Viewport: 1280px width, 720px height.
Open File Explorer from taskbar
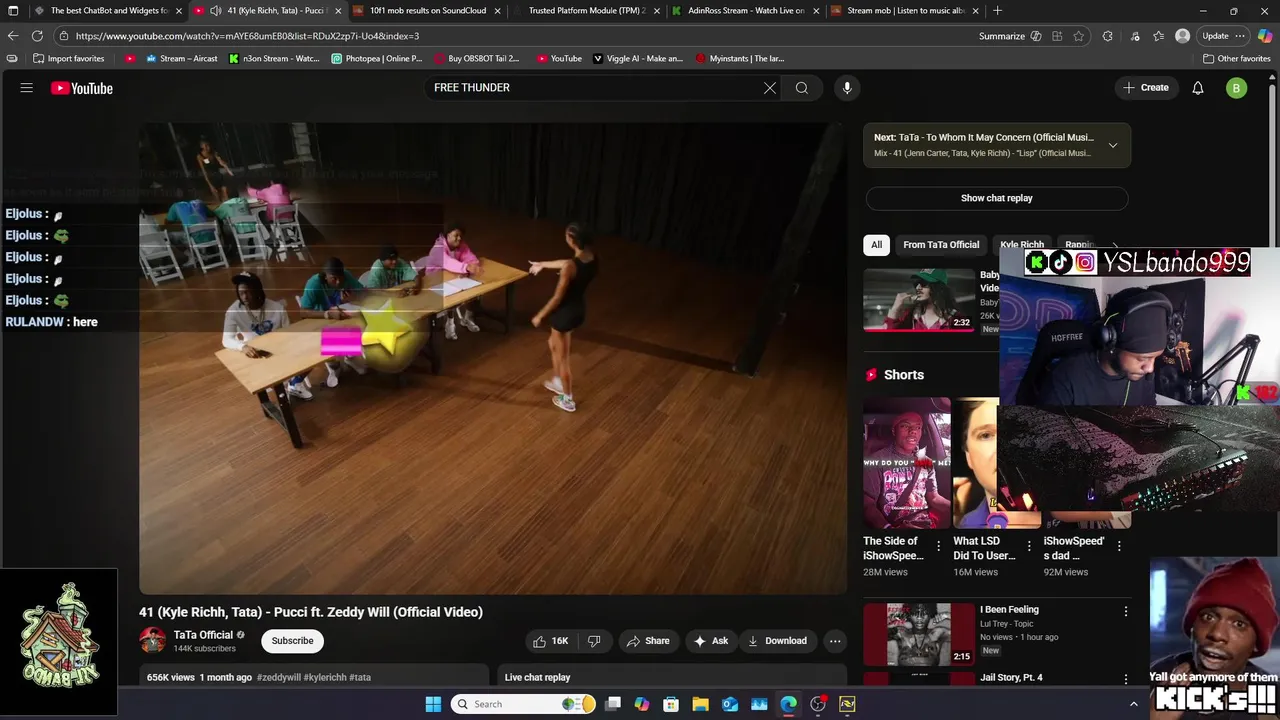[x=700, y=704]
